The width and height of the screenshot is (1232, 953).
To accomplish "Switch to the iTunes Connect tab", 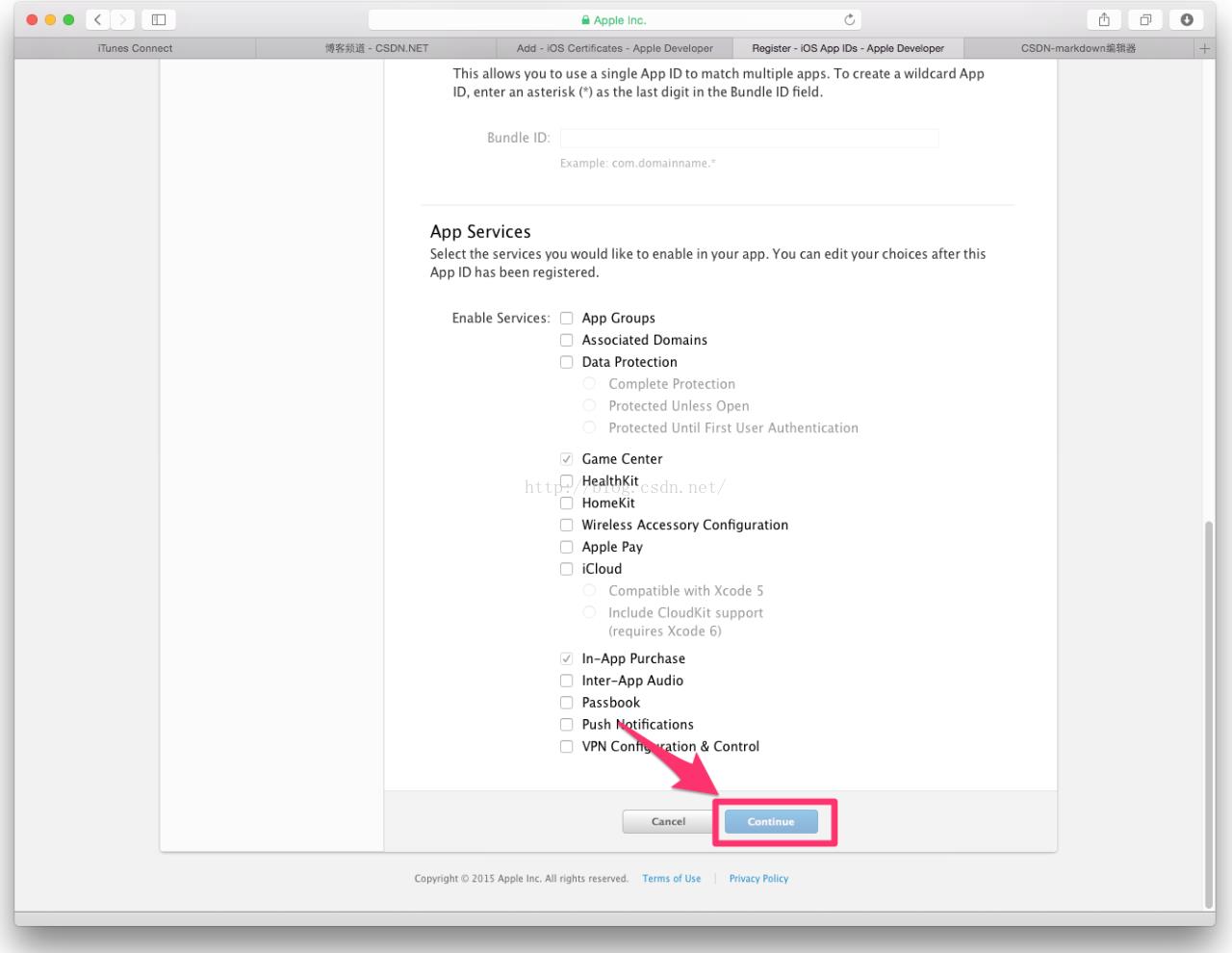I will click(135, 48).
